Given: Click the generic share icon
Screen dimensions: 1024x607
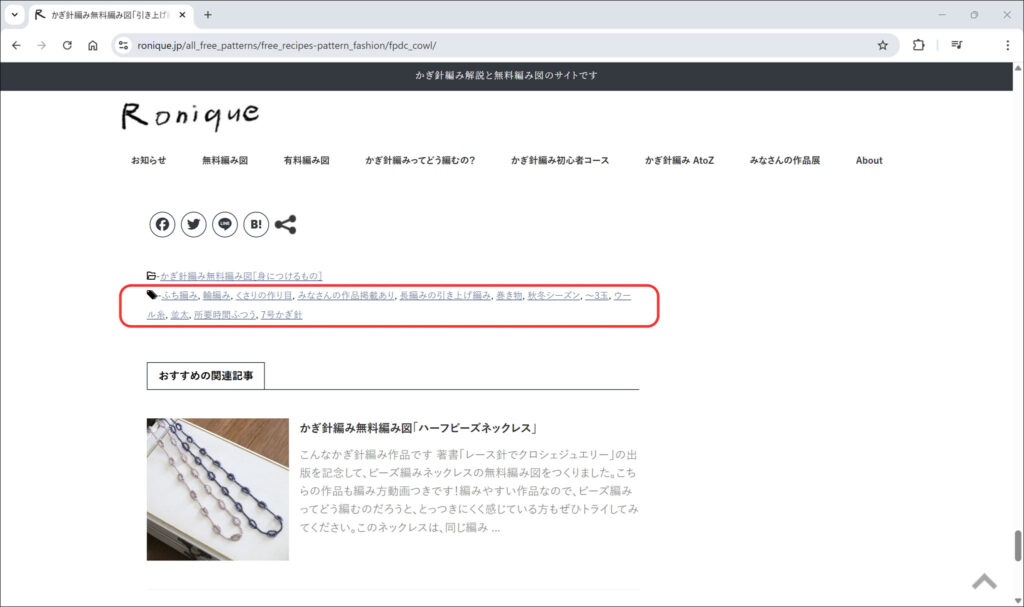Looking at the screenshot, I should click(285, 225).
